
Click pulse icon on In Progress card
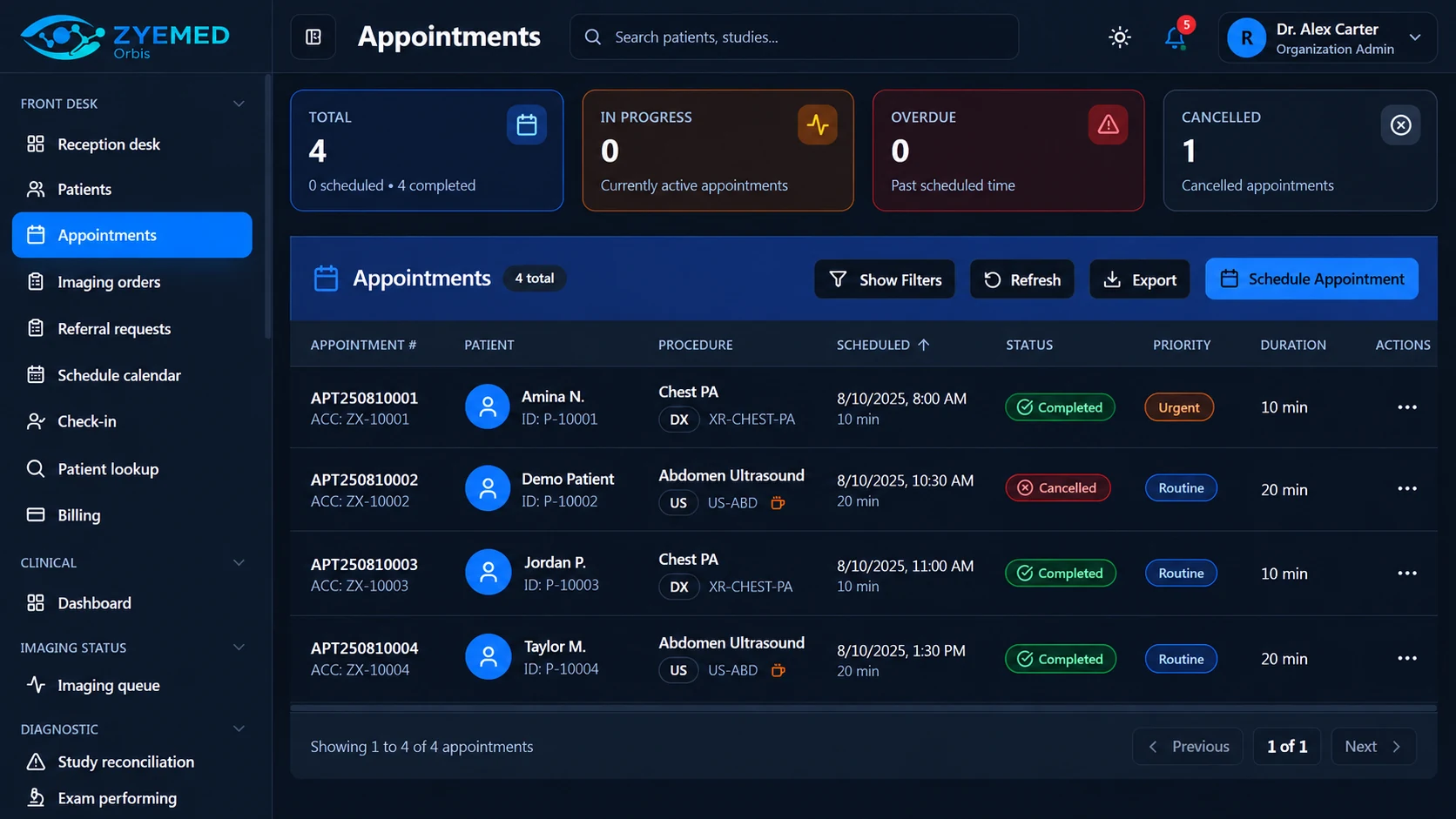(817, 124)
